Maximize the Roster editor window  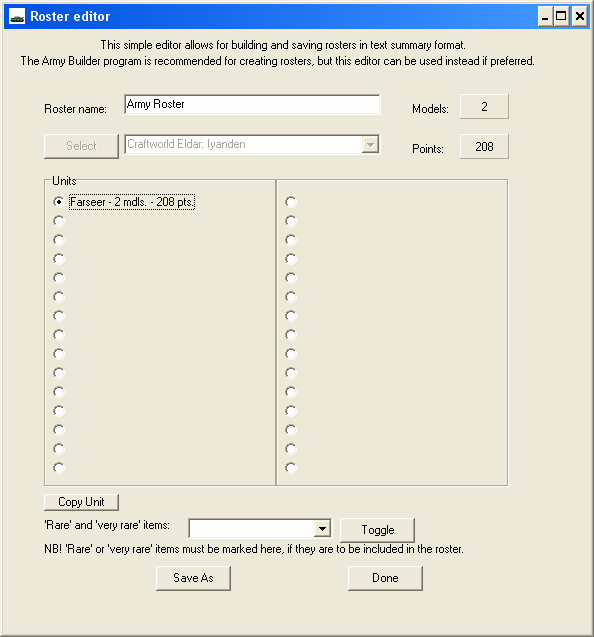tap(561, 17)
